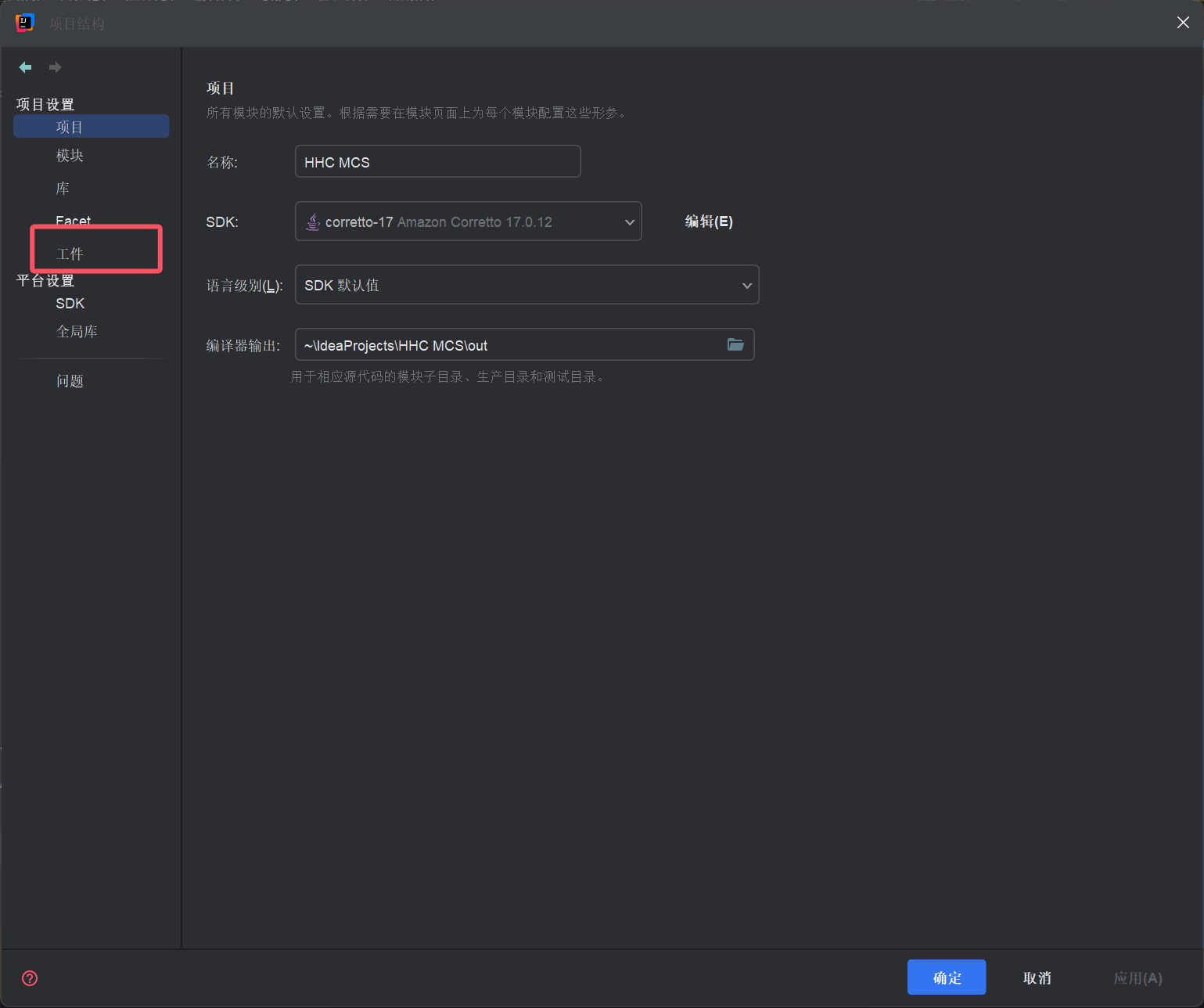Select 项目 in project settings sidebar

click(70, 127)
